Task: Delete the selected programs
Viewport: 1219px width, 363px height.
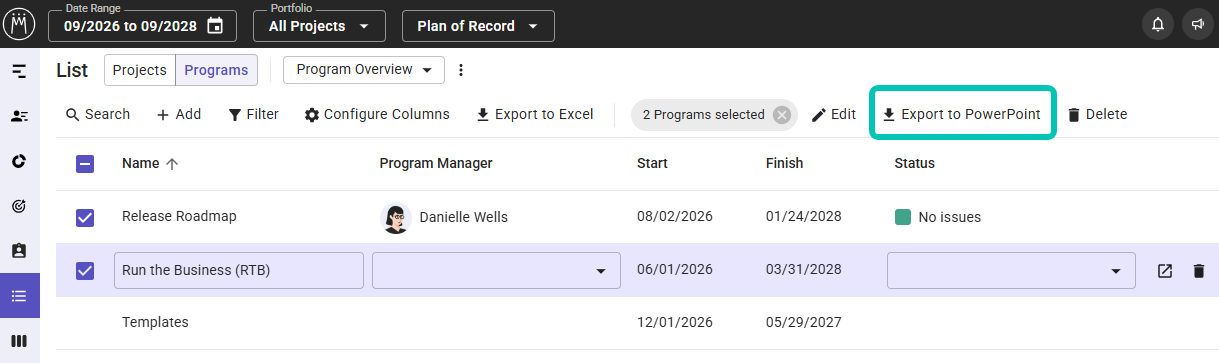Action: (x=1097, y=115)
